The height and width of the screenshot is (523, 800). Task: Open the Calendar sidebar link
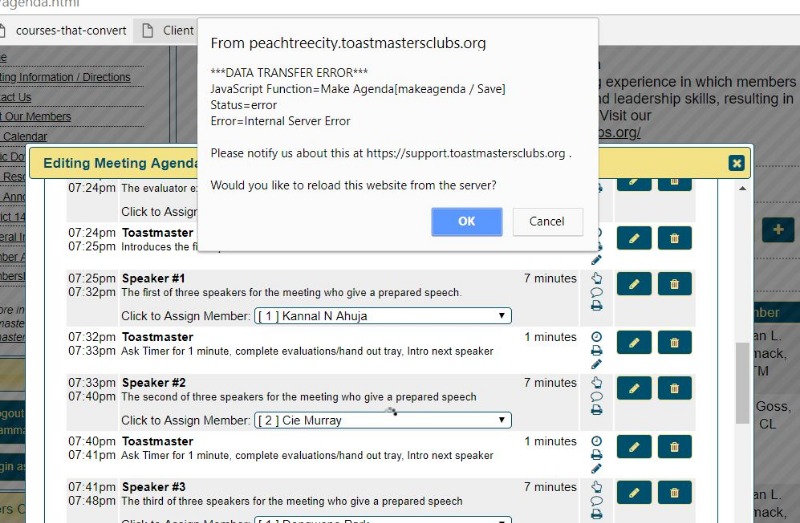[x=24, y=136]
